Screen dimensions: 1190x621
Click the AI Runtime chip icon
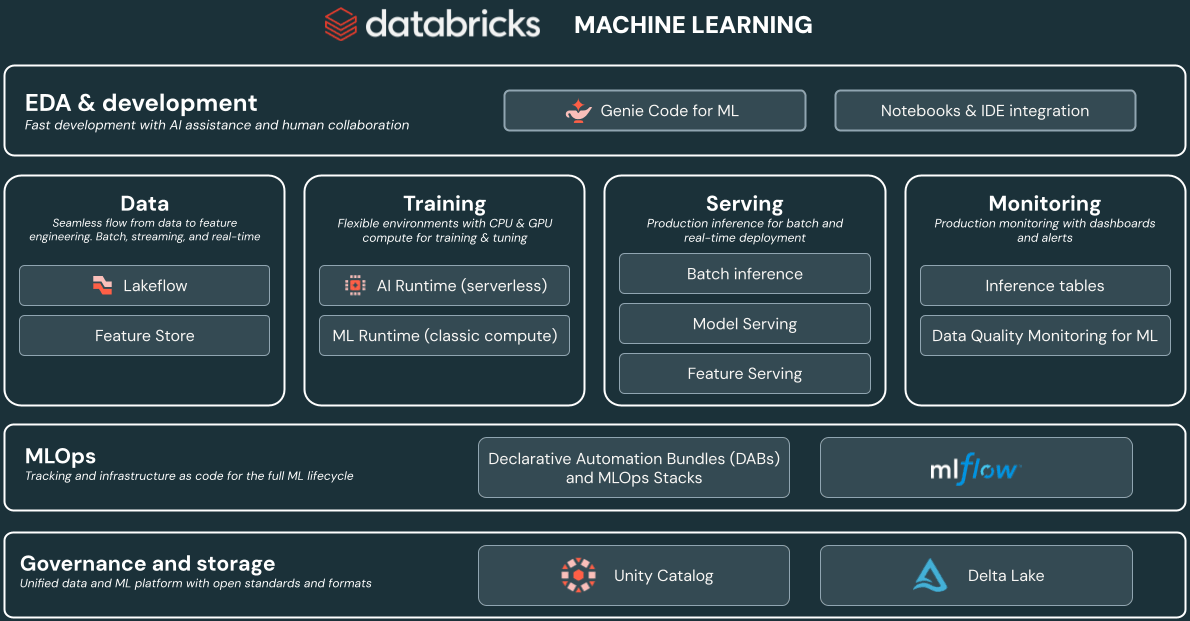(x=355, y=285)
